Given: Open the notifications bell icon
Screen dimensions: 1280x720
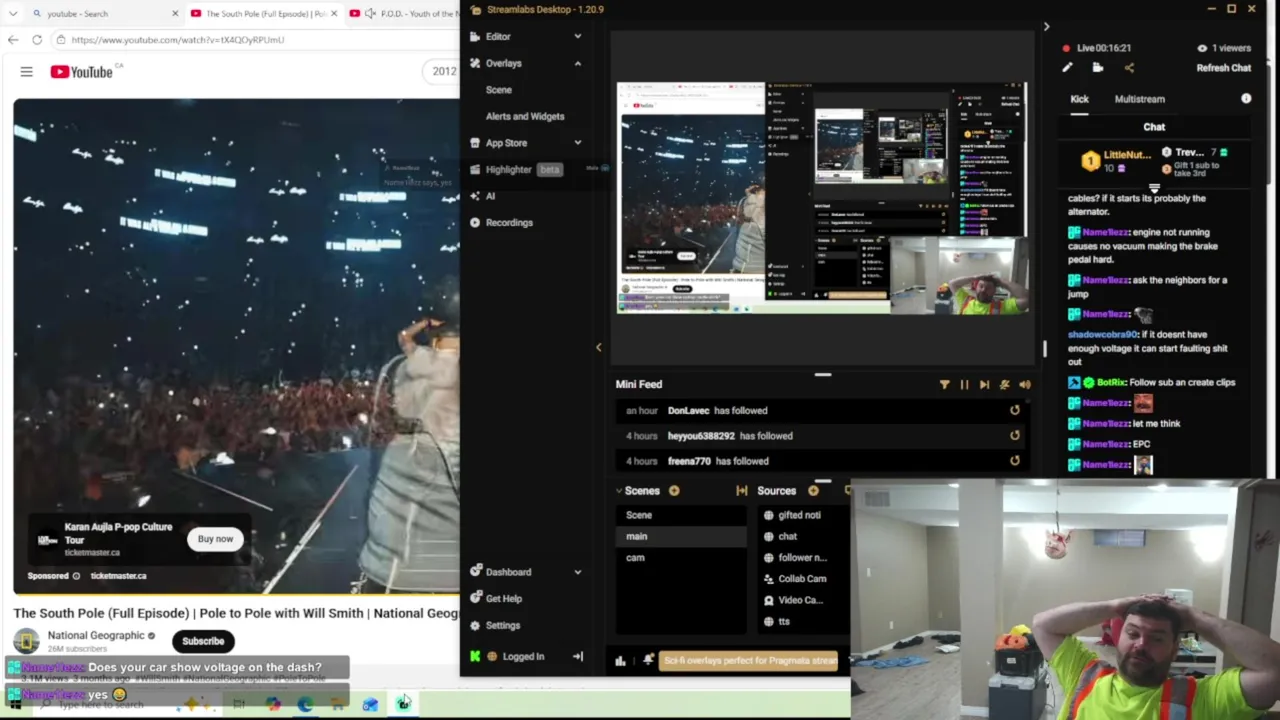Looking at the screenshot, I should click(x=648, y=660).
